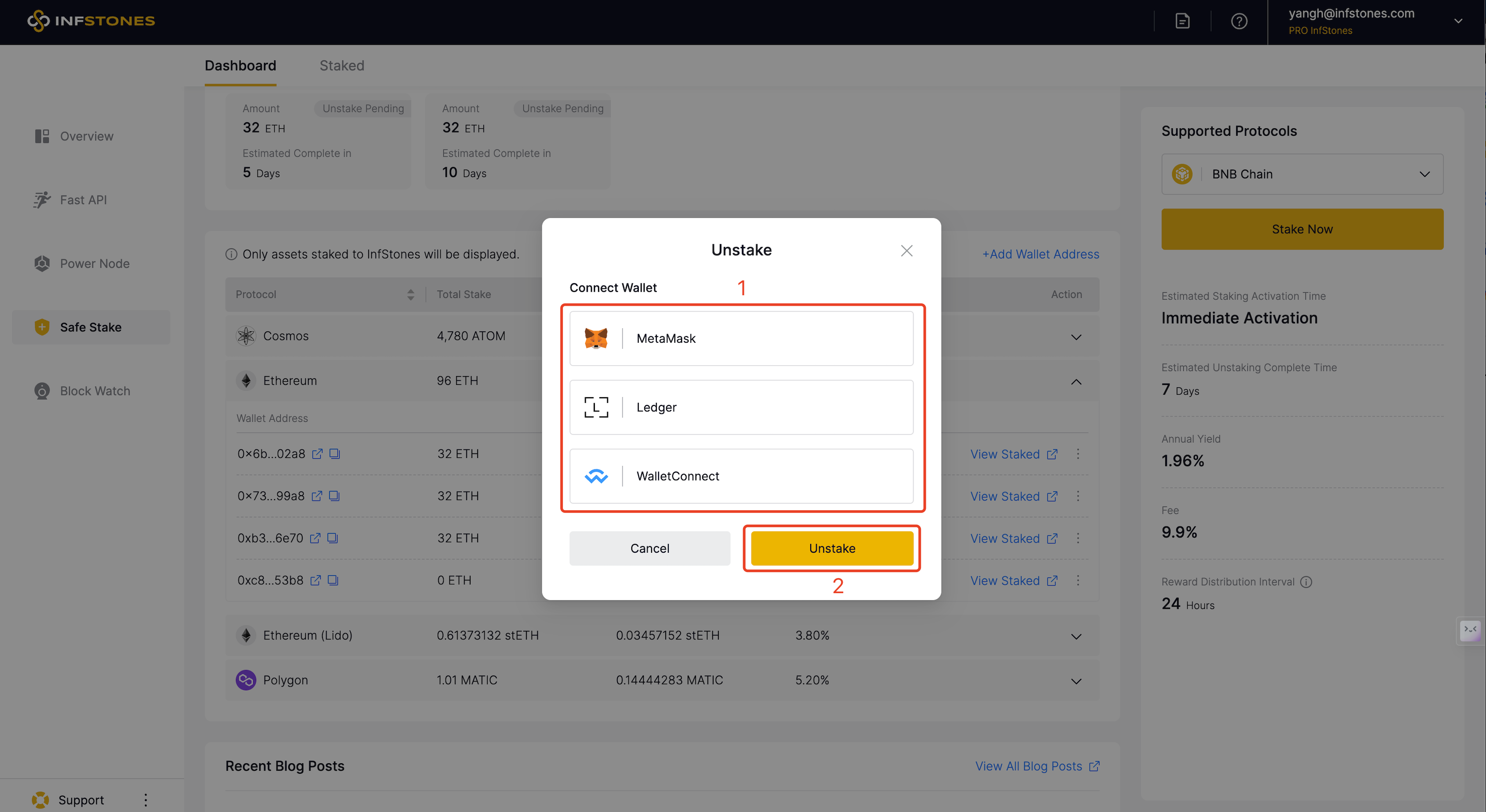
Task: Switch to the Staked tab
Action: [341, 66]
